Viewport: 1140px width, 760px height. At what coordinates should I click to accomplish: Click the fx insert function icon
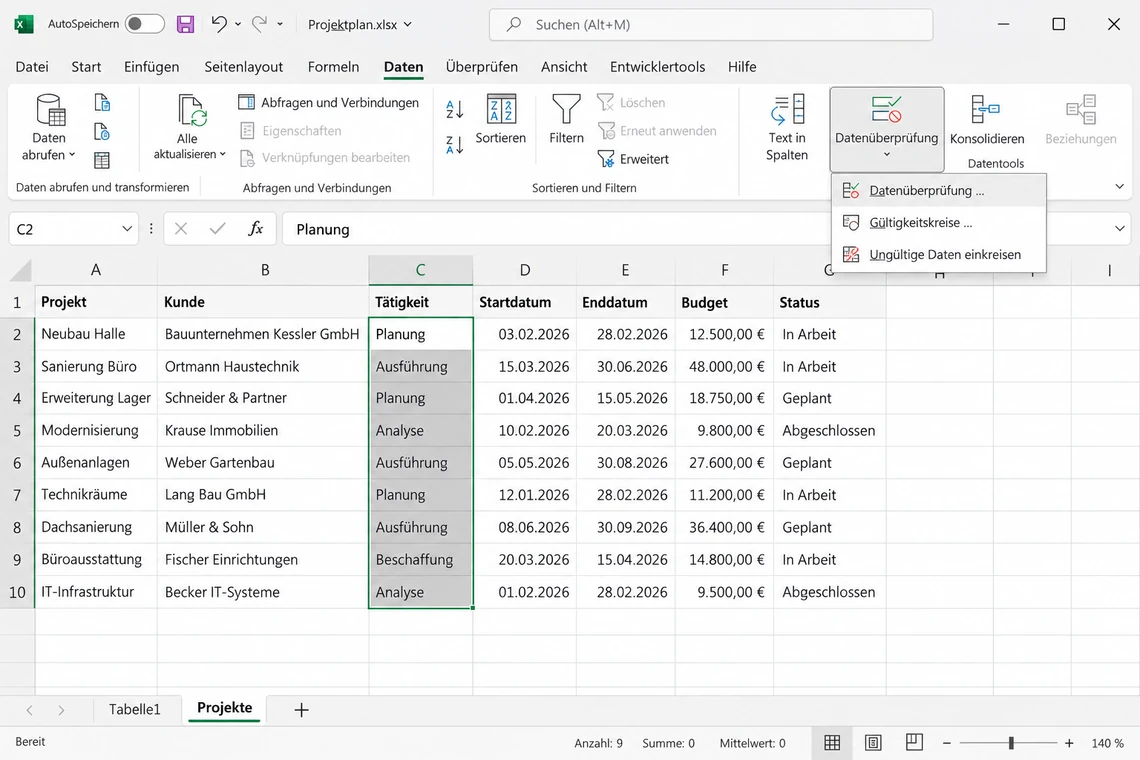[x=255, y=229]
